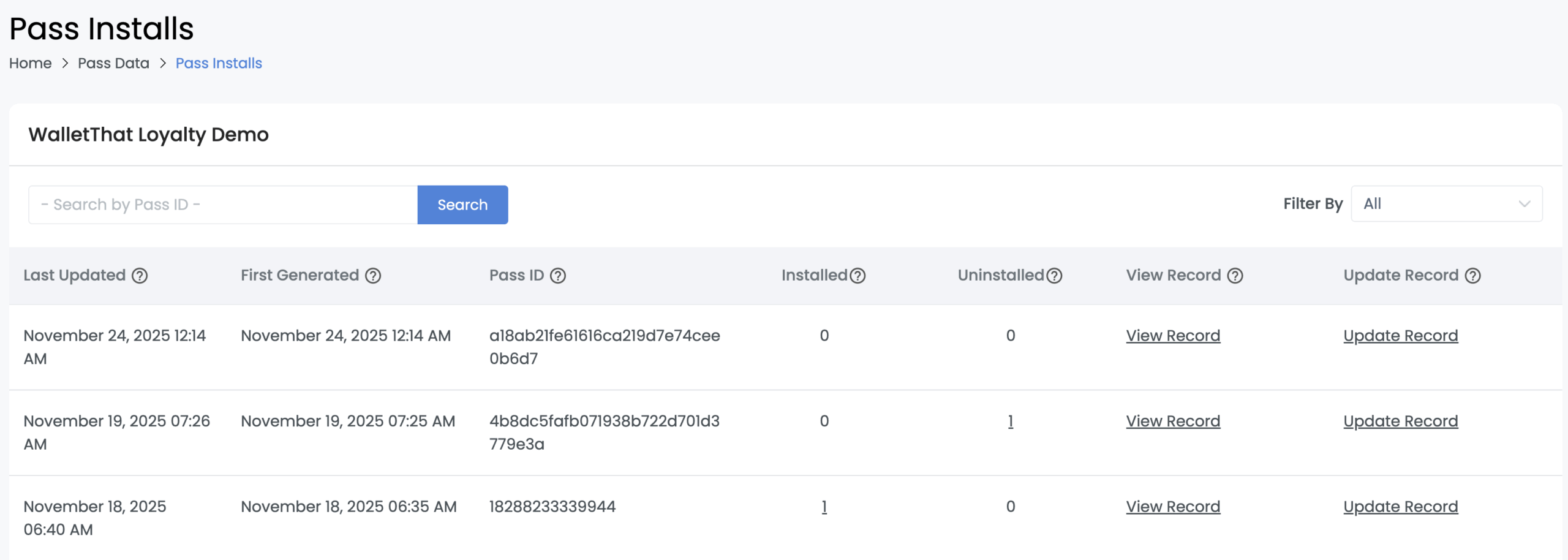Open the Update Record header help icon
This screenshot has width=1568, height=560.
(x=1472, y=276)
